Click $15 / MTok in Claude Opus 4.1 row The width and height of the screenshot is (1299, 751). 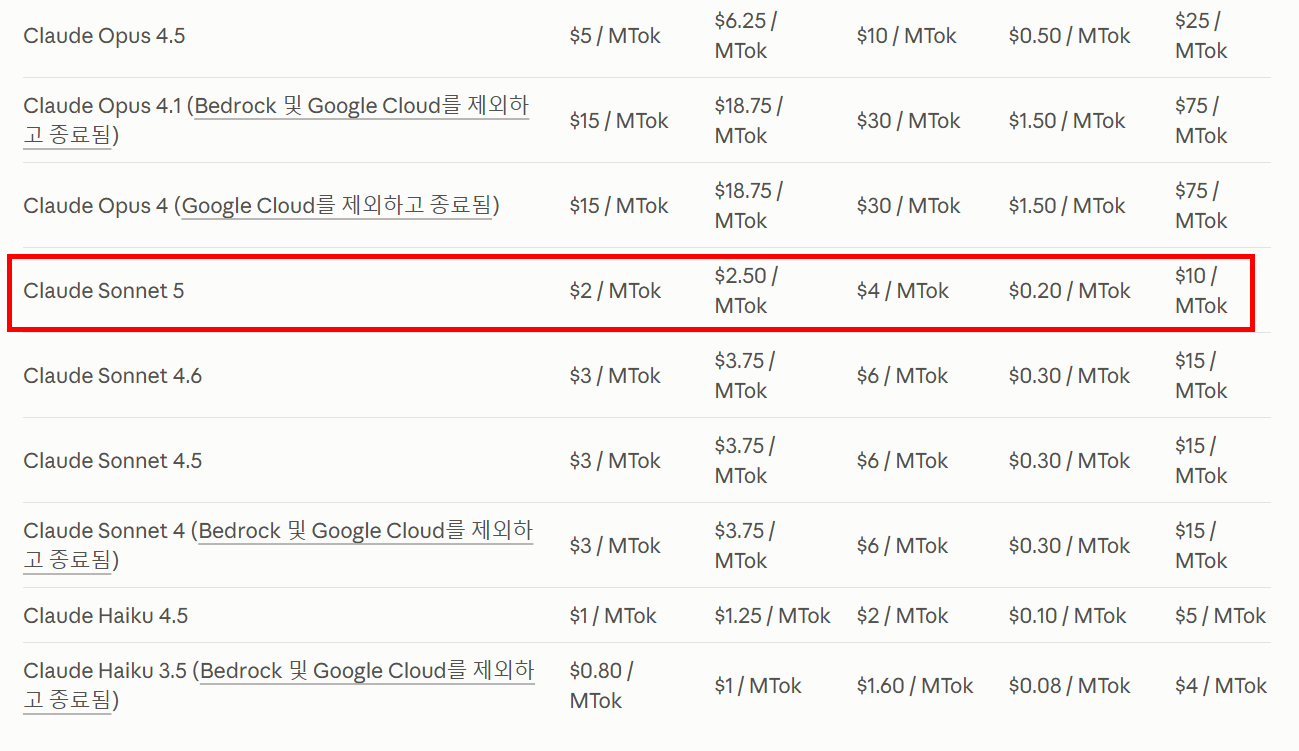(x=619, y=121)
